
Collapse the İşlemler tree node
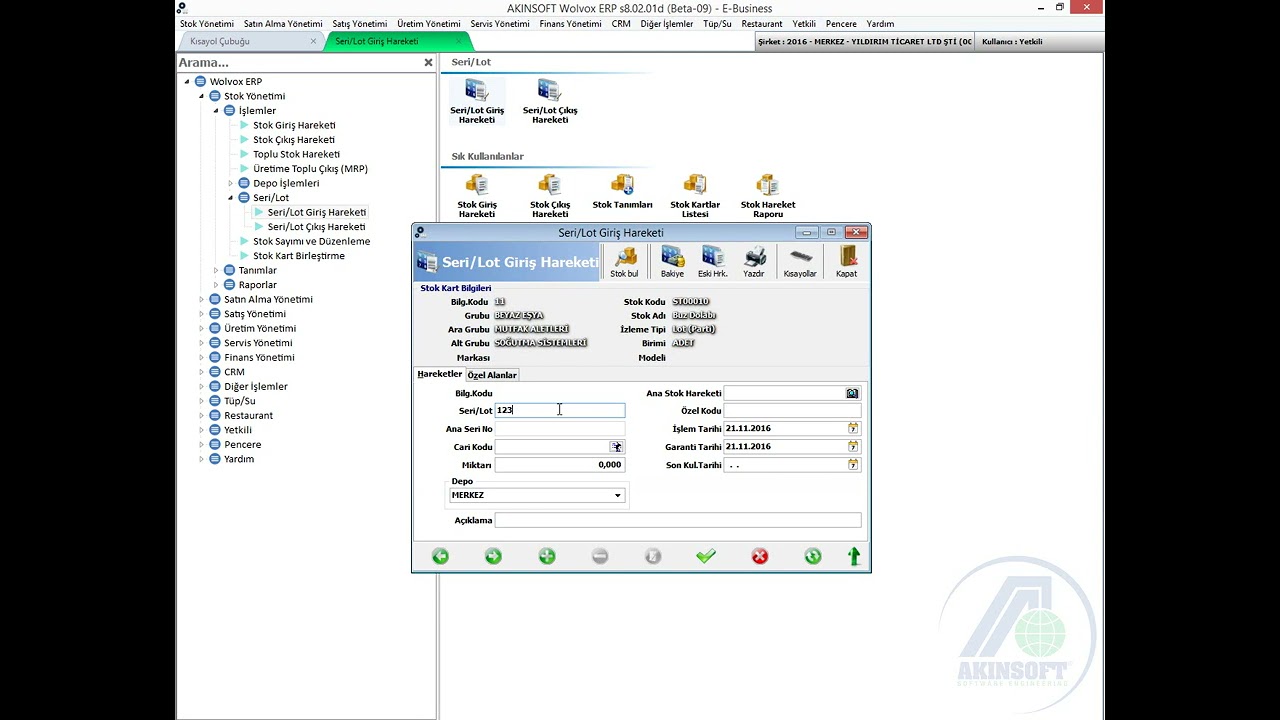point(216,111)
